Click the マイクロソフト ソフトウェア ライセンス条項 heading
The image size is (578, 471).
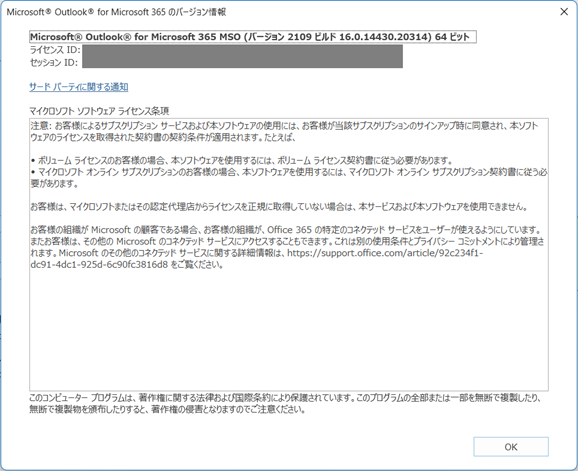click(99, 111)
